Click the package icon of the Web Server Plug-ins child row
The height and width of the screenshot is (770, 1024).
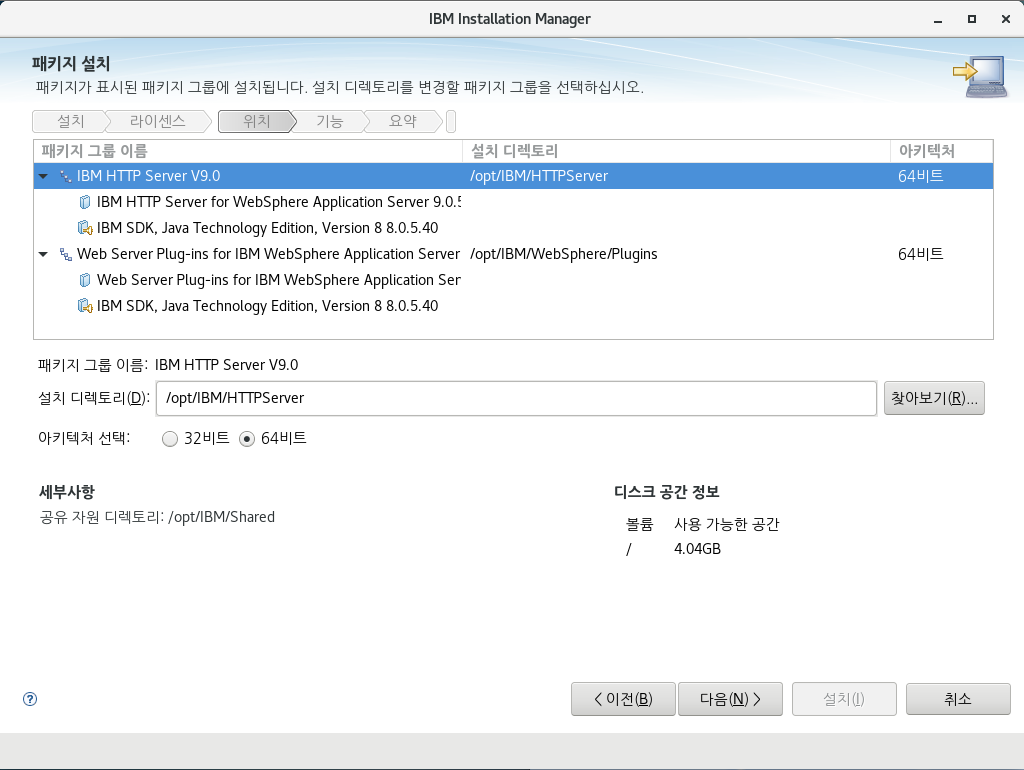click(85, 280)
